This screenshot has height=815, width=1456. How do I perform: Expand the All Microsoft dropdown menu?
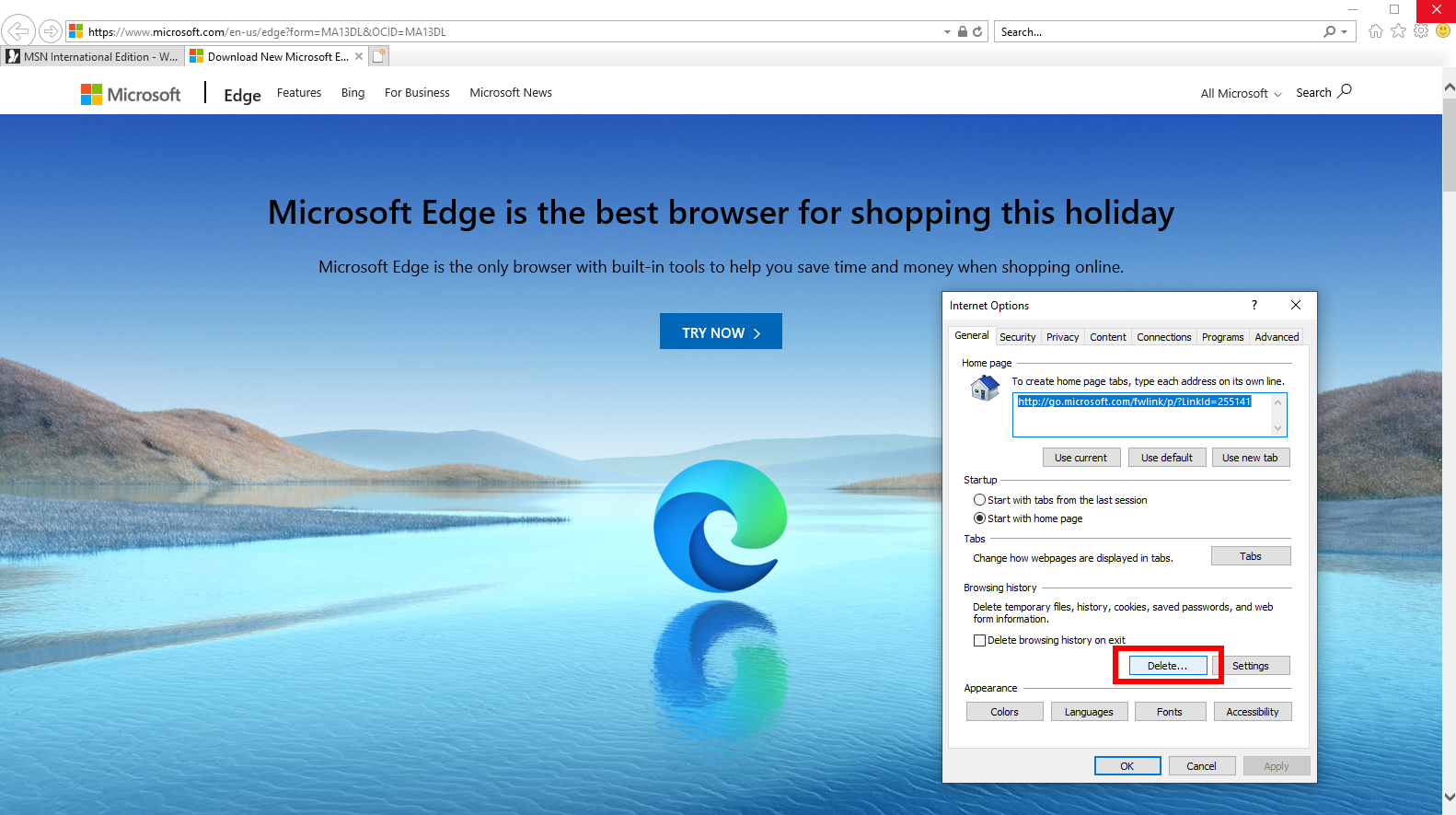[1241, 94]
